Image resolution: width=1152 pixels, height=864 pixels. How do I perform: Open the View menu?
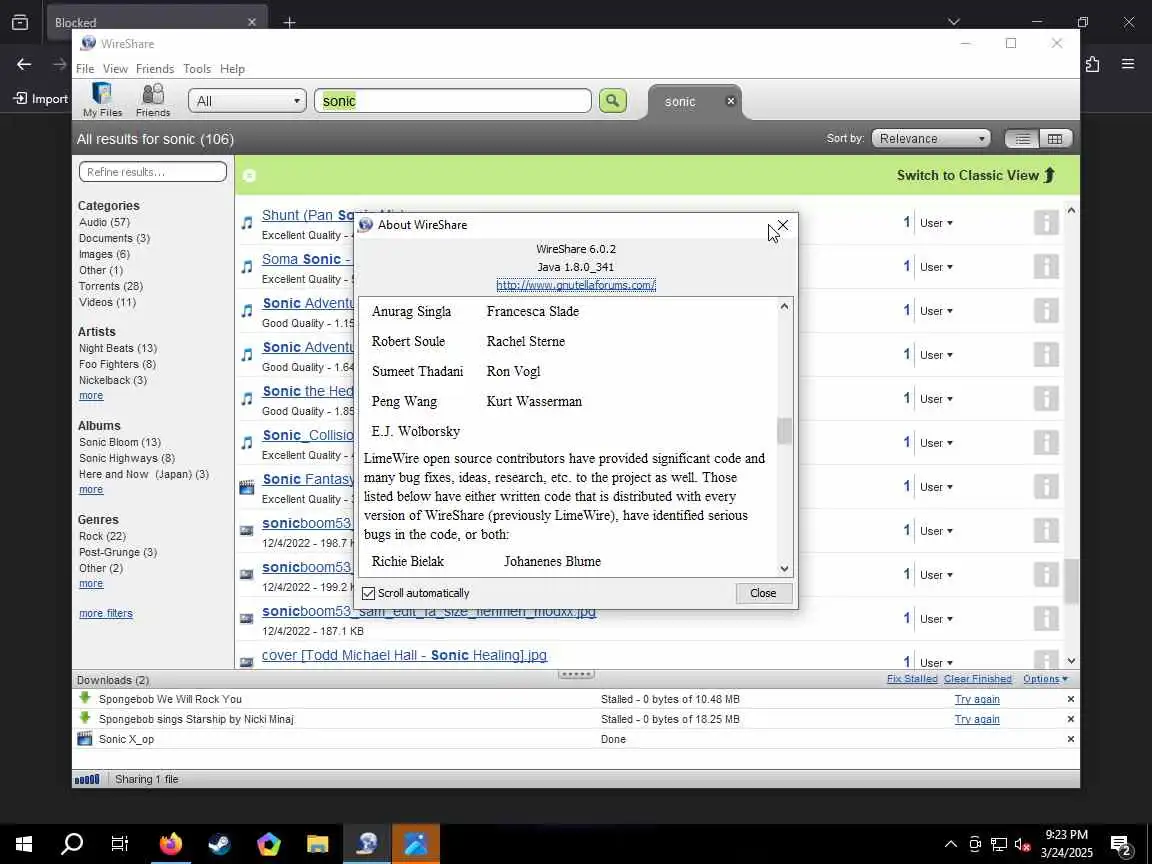[x=115, y=68]
